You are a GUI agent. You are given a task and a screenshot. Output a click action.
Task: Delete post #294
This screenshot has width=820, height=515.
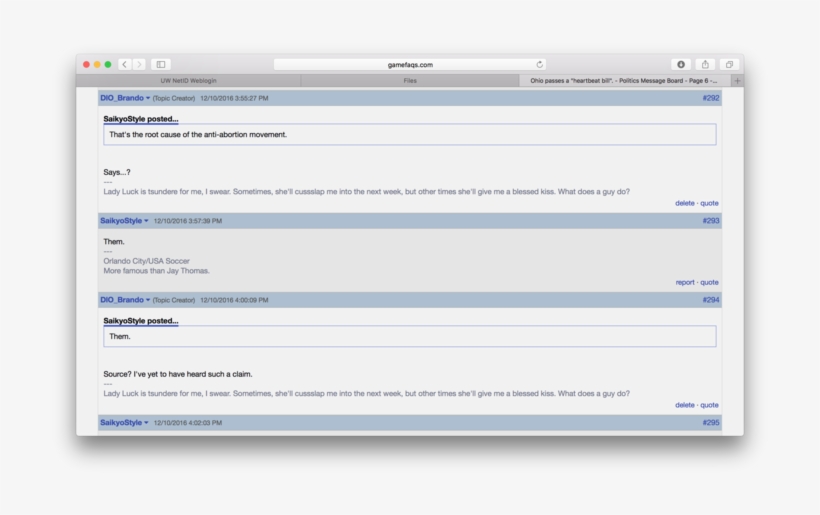(685, 405)
